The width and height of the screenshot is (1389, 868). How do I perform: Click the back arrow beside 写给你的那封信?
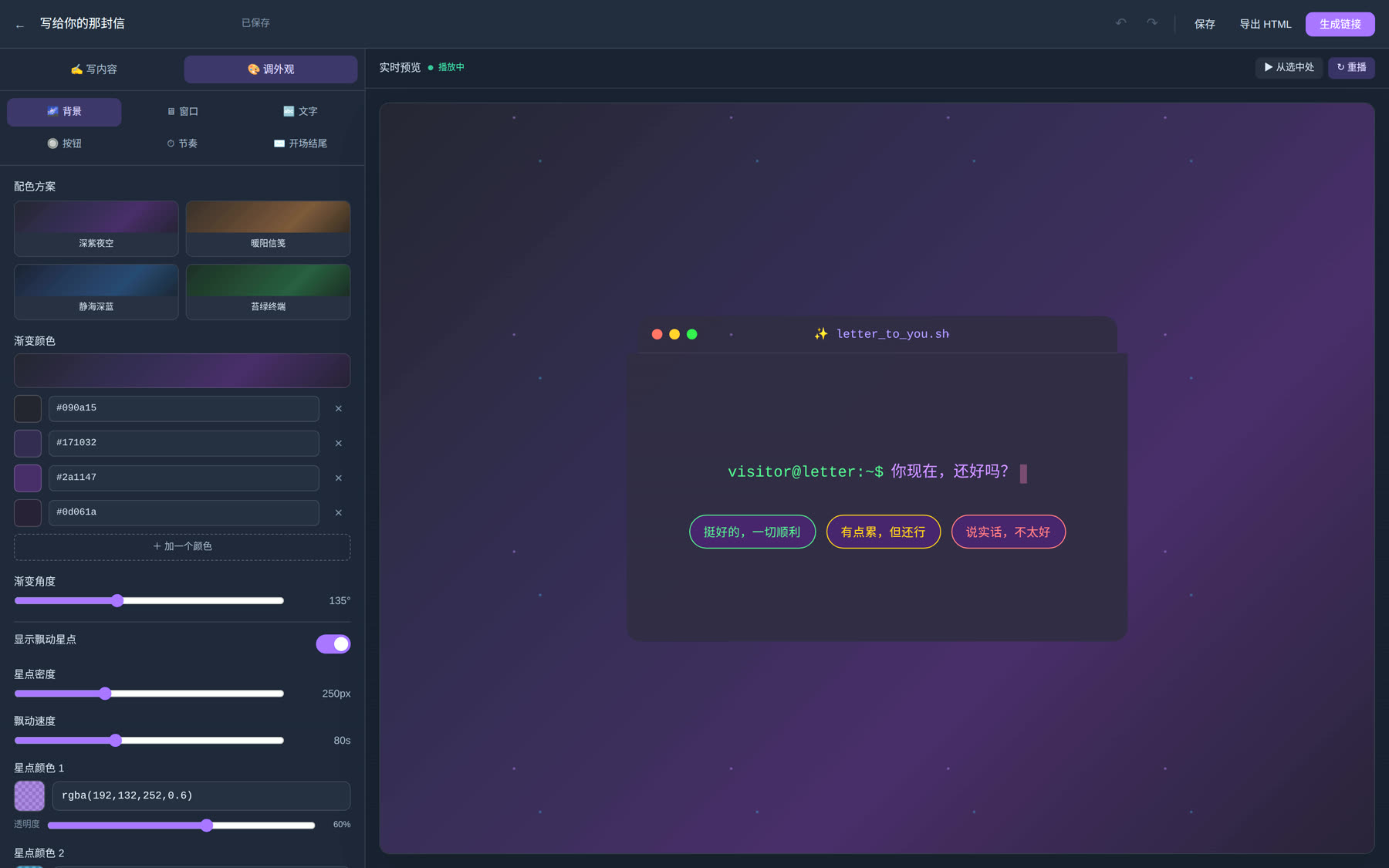click(20, 25)
